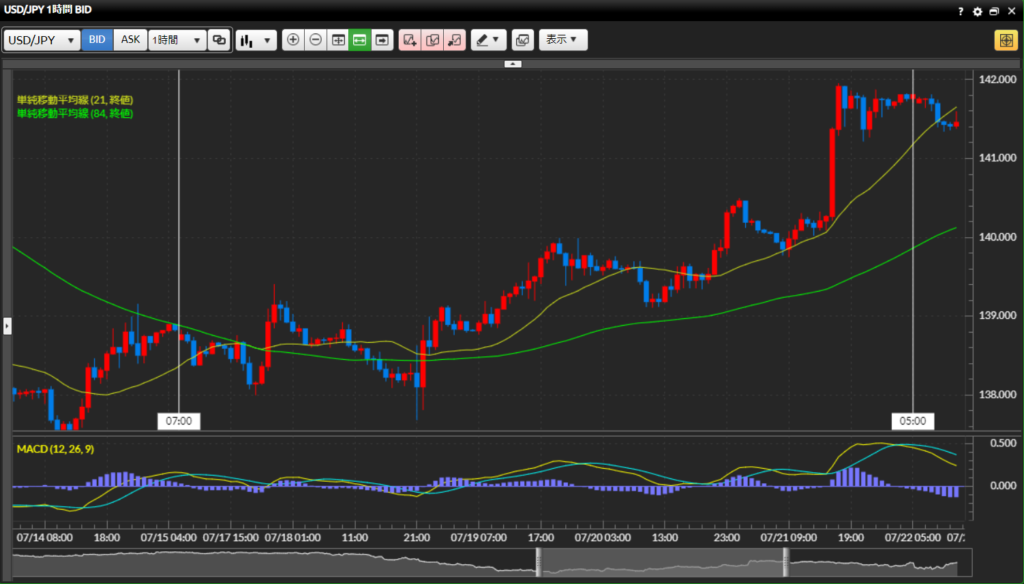Click the first pink chart order icon
1024x584 pixels.
click(x=409, y=40)
